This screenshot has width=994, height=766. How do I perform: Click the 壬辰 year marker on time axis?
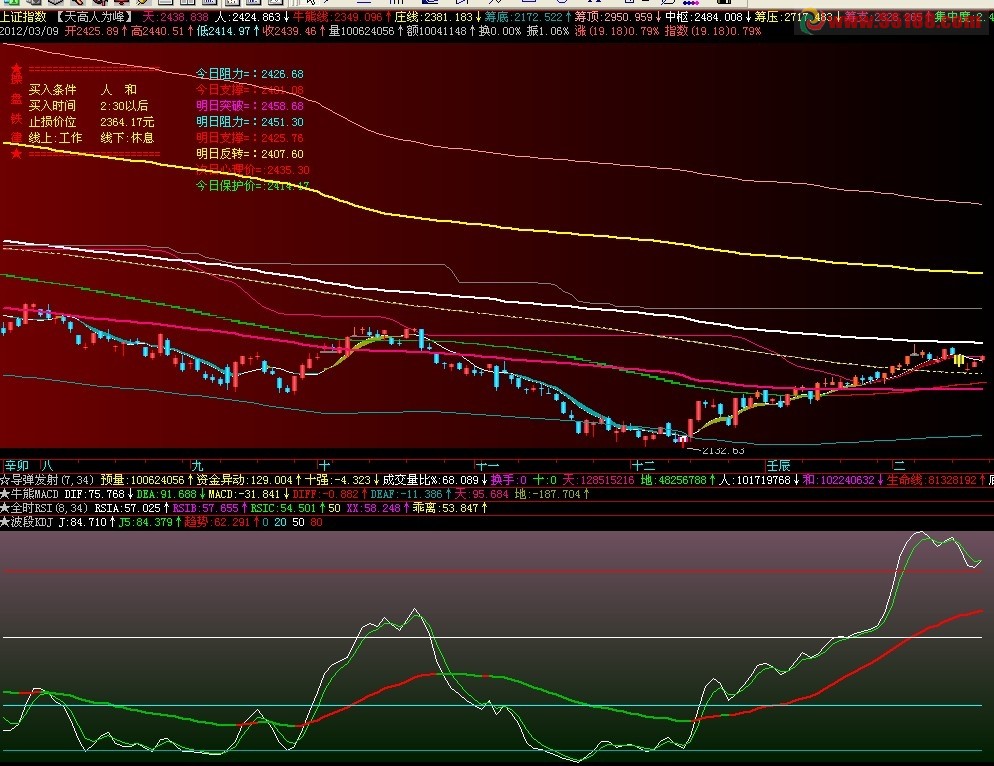click(777, 466)
